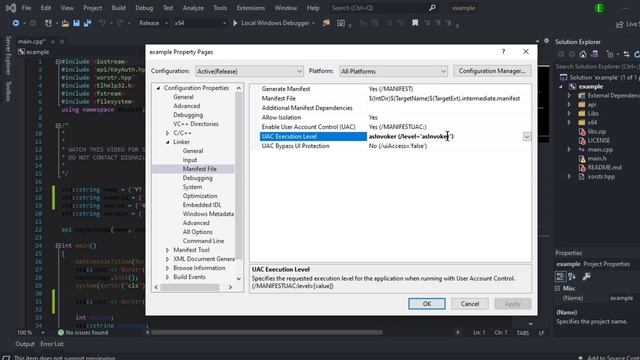This screenshot has height=360, width=640.
Task: Open the Error List tab
Action: point(52,344)
